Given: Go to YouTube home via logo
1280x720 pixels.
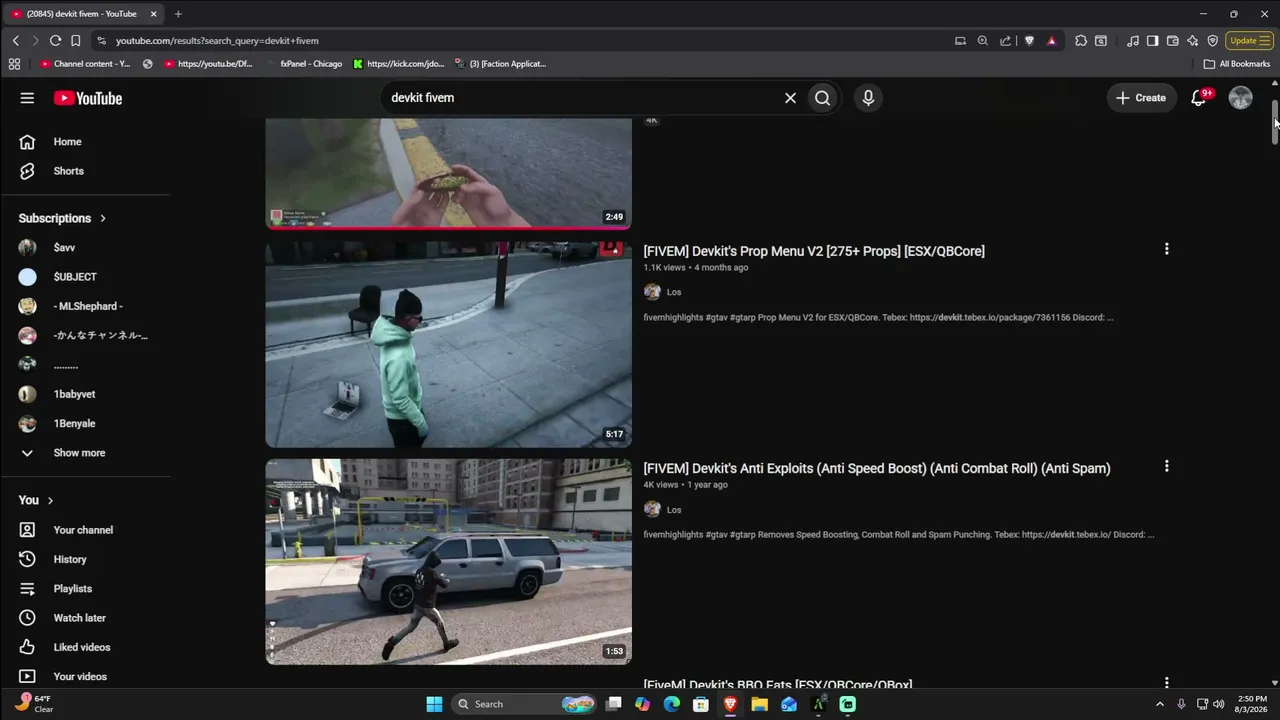Looking at the screenshot, I should pos(88,98).
